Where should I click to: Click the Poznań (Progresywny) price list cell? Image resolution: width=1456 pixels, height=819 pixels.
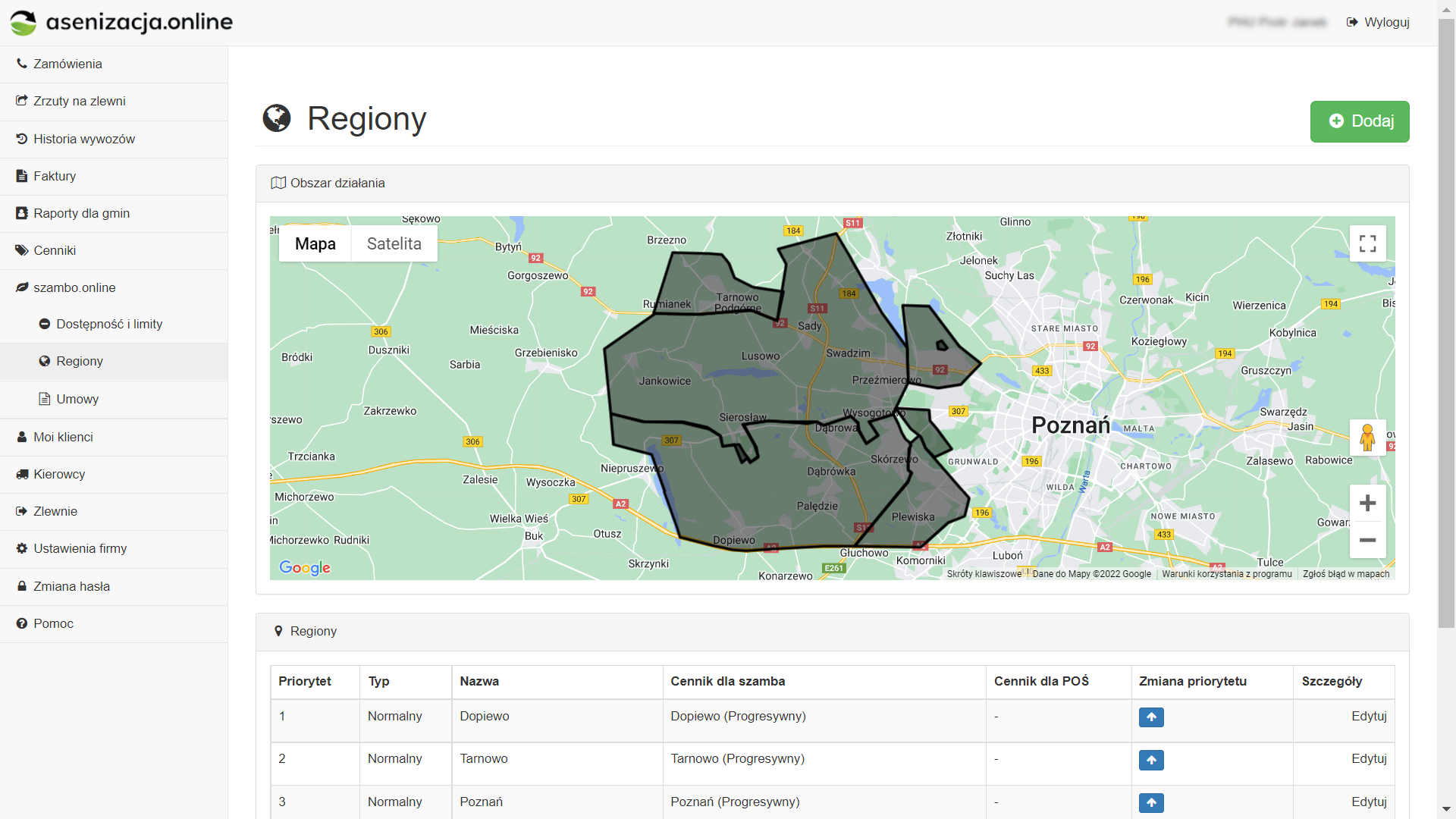tap(824, 802)
